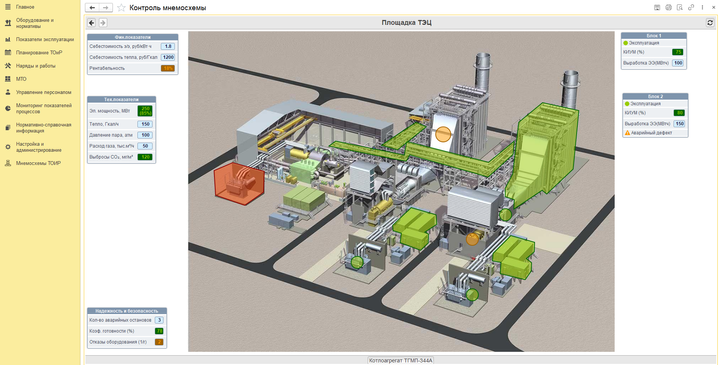Step back in mnemonic scheme panel arrow
The height and width of the screenshot is (365, 720).
coord(91,22)
